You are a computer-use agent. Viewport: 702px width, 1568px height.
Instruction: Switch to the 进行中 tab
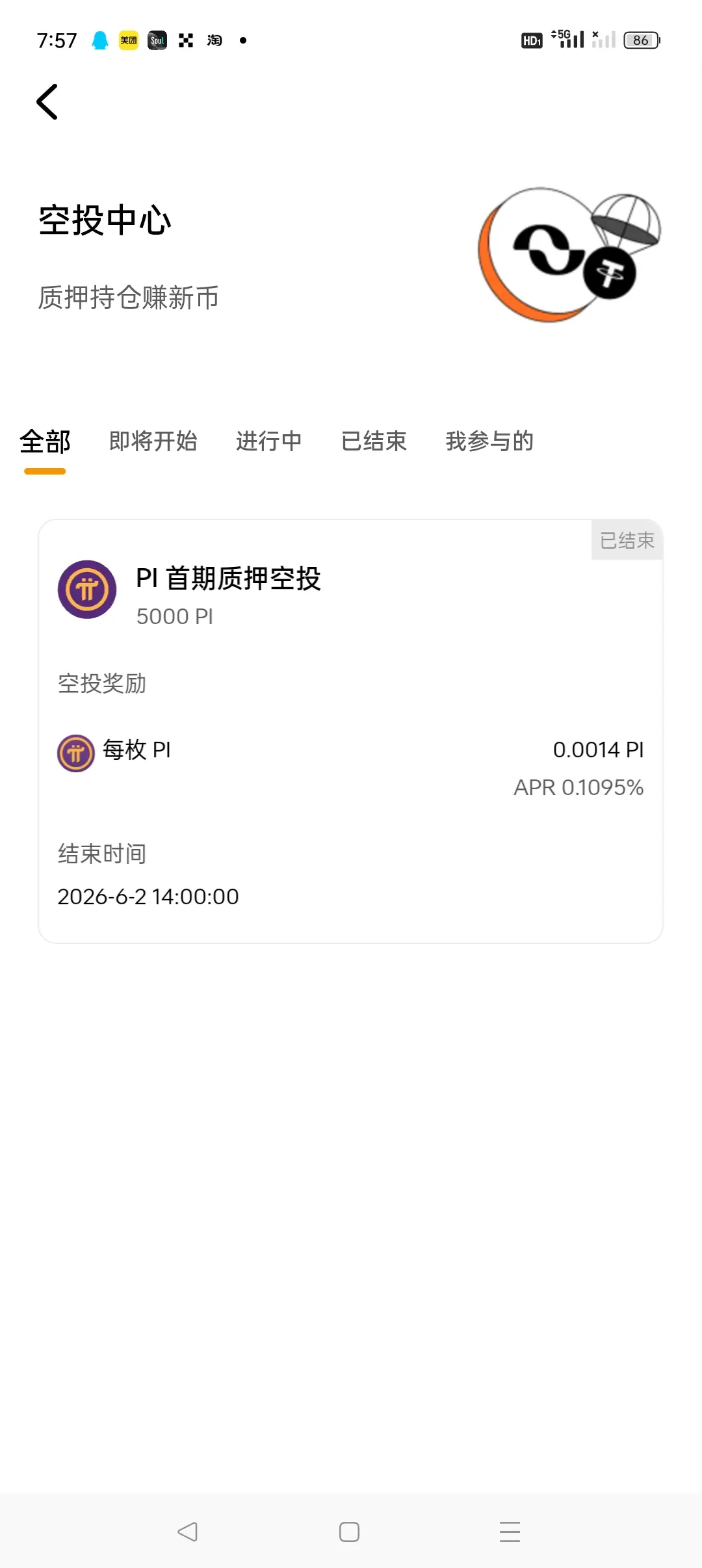[269, 441]
